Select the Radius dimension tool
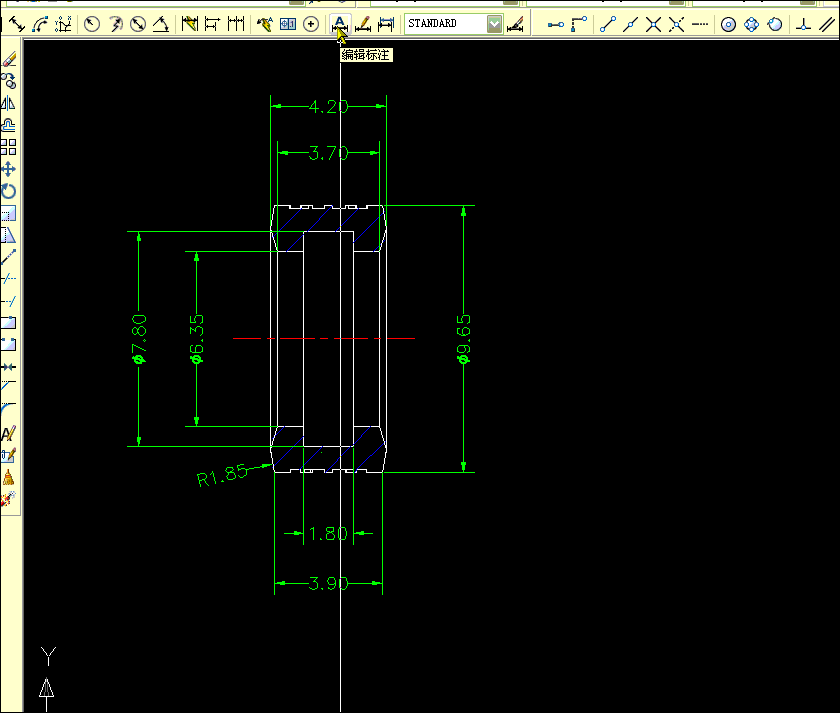This screenshot has height=713, width=840. coord(92,24)
